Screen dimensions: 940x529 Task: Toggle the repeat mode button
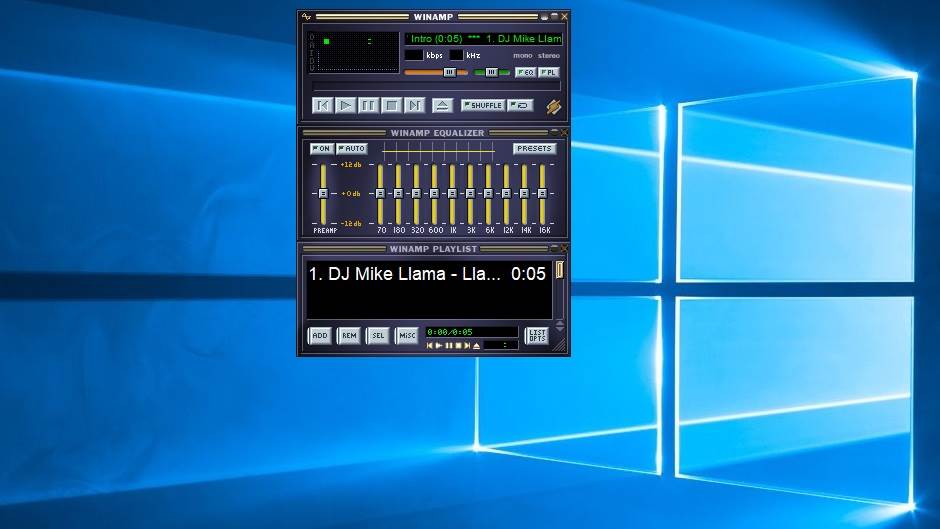520,105
